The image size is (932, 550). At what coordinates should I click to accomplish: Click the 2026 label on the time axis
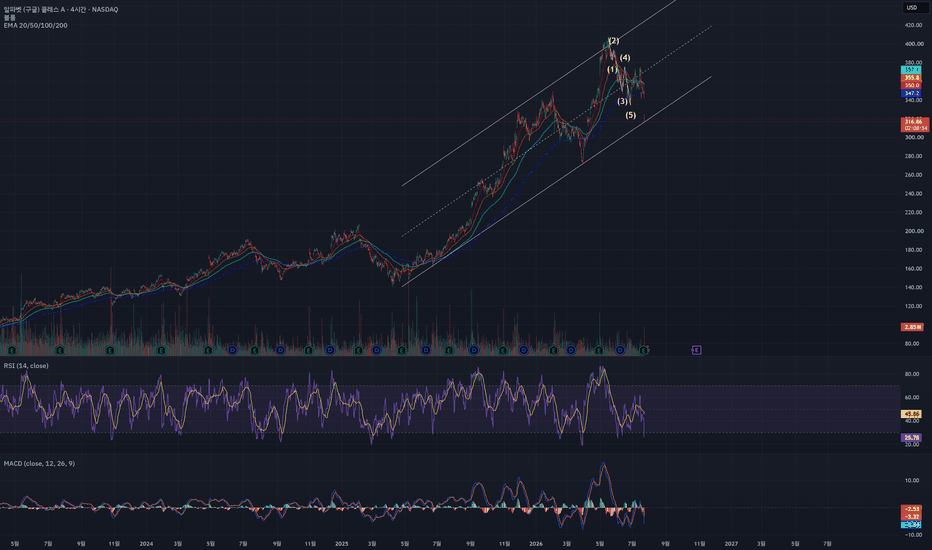click(x=536, y=543)
